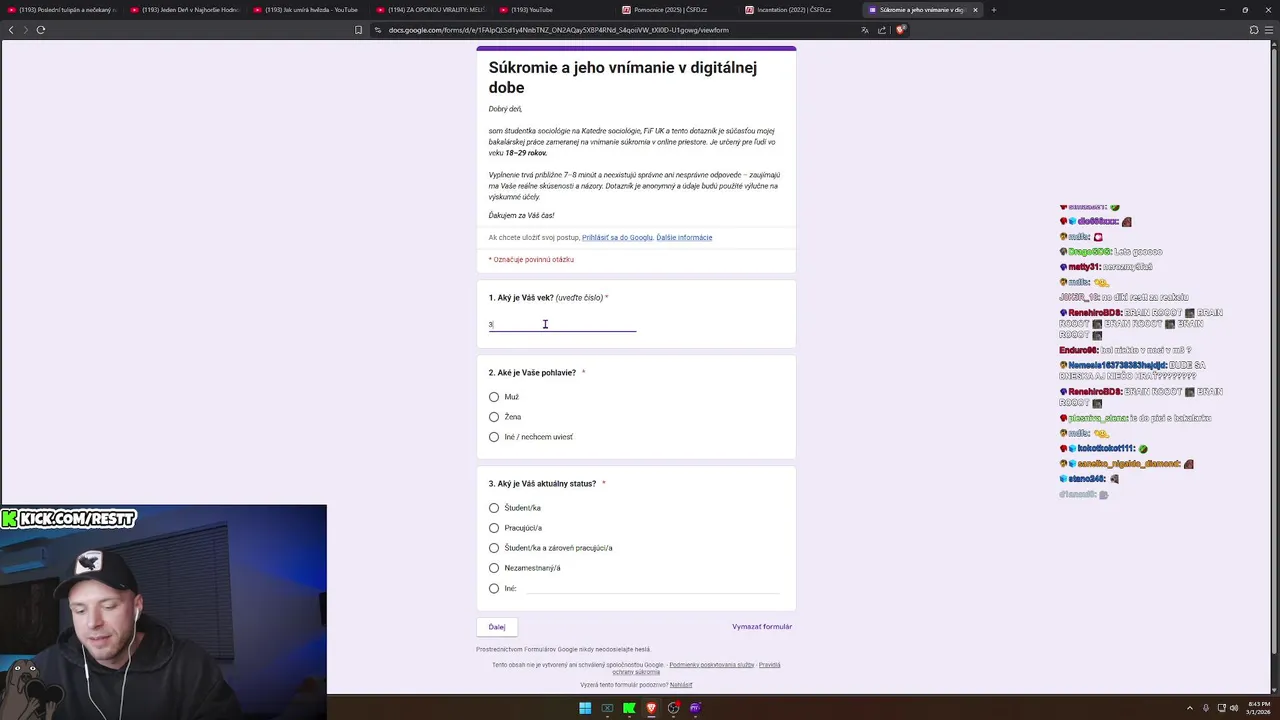Click the Iné text input line
Viewport: 1280px width, 720px height.
653,588
